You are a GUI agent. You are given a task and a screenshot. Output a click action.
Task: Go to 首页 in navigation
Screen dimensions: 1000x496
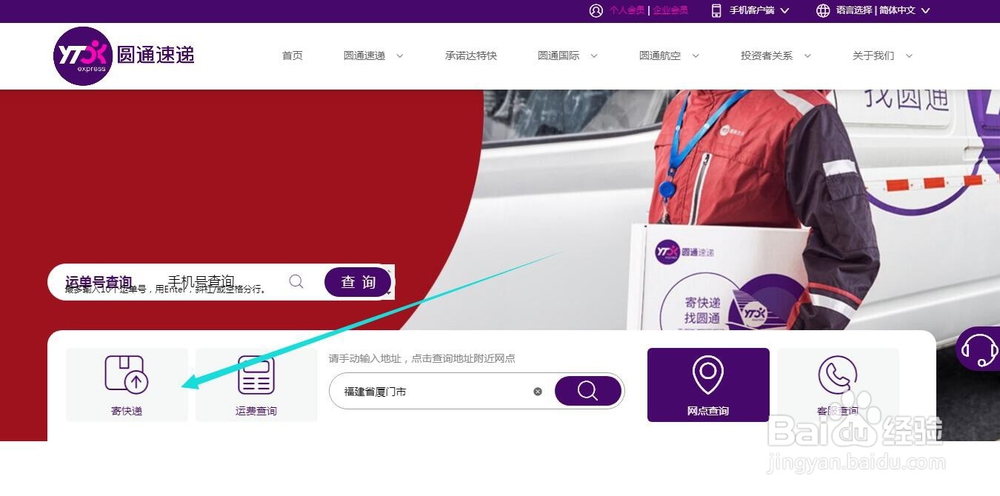(x=292, y=55)
